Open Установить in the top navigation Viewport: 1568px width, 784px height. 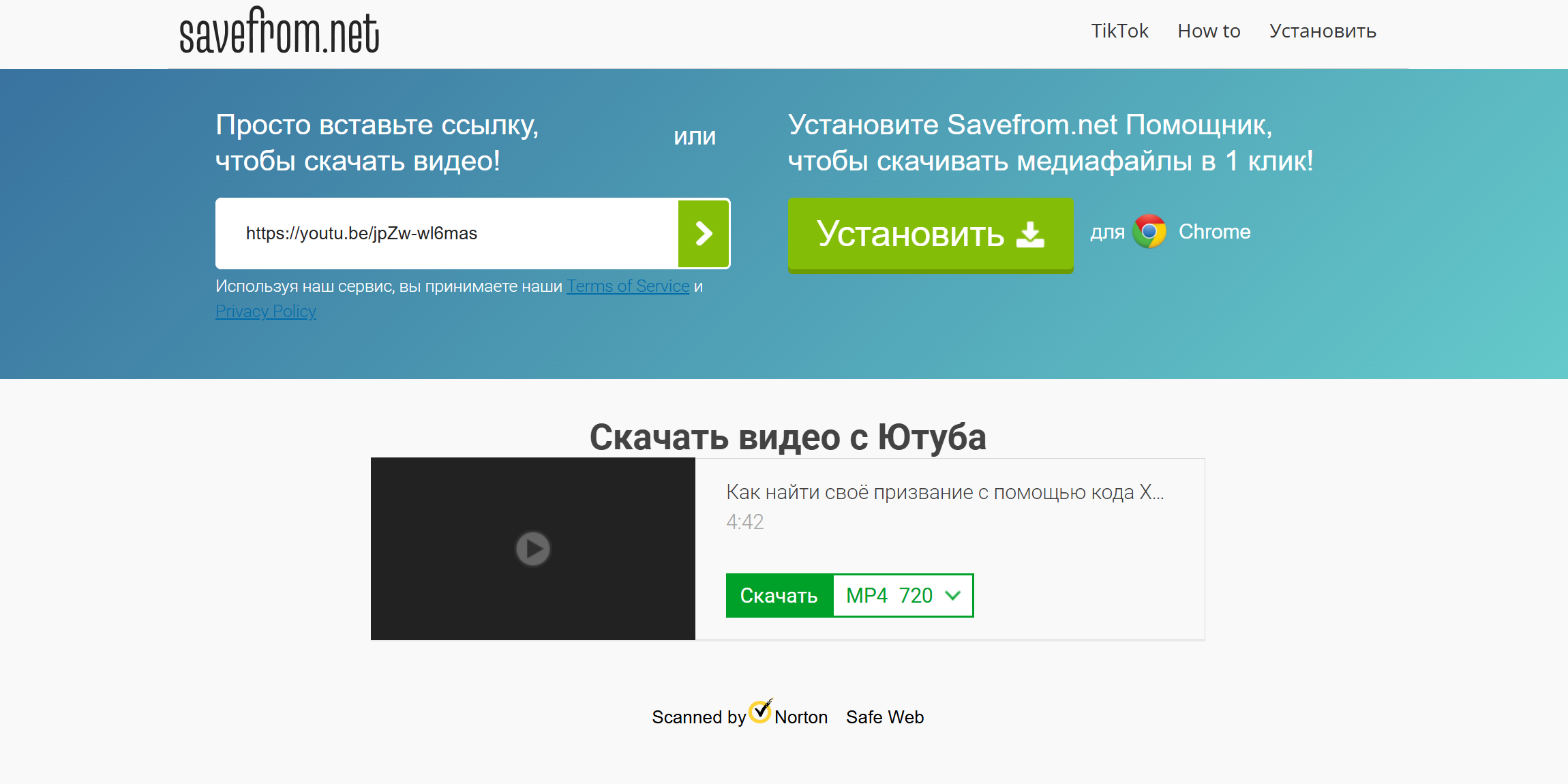coord(1323,31)
